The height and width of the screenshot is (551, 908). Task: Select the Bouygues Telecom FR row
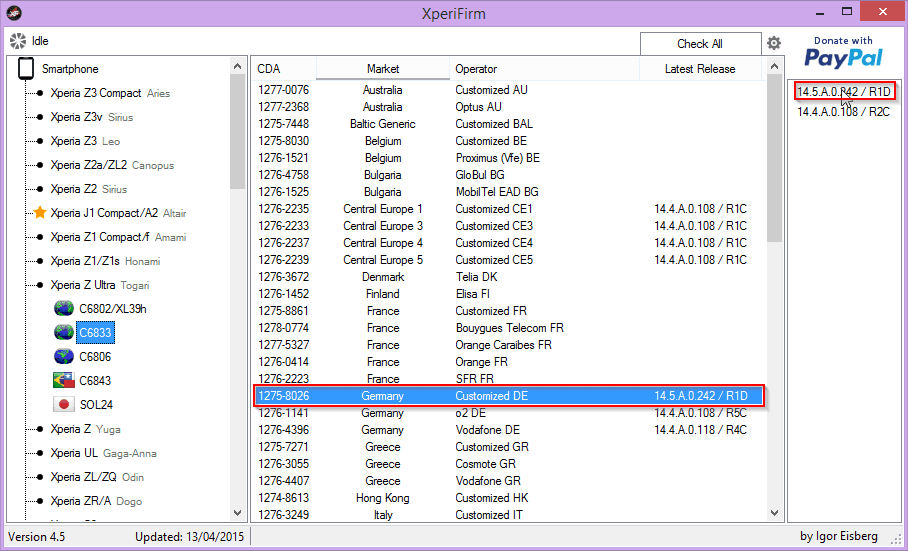click(508, 328)
